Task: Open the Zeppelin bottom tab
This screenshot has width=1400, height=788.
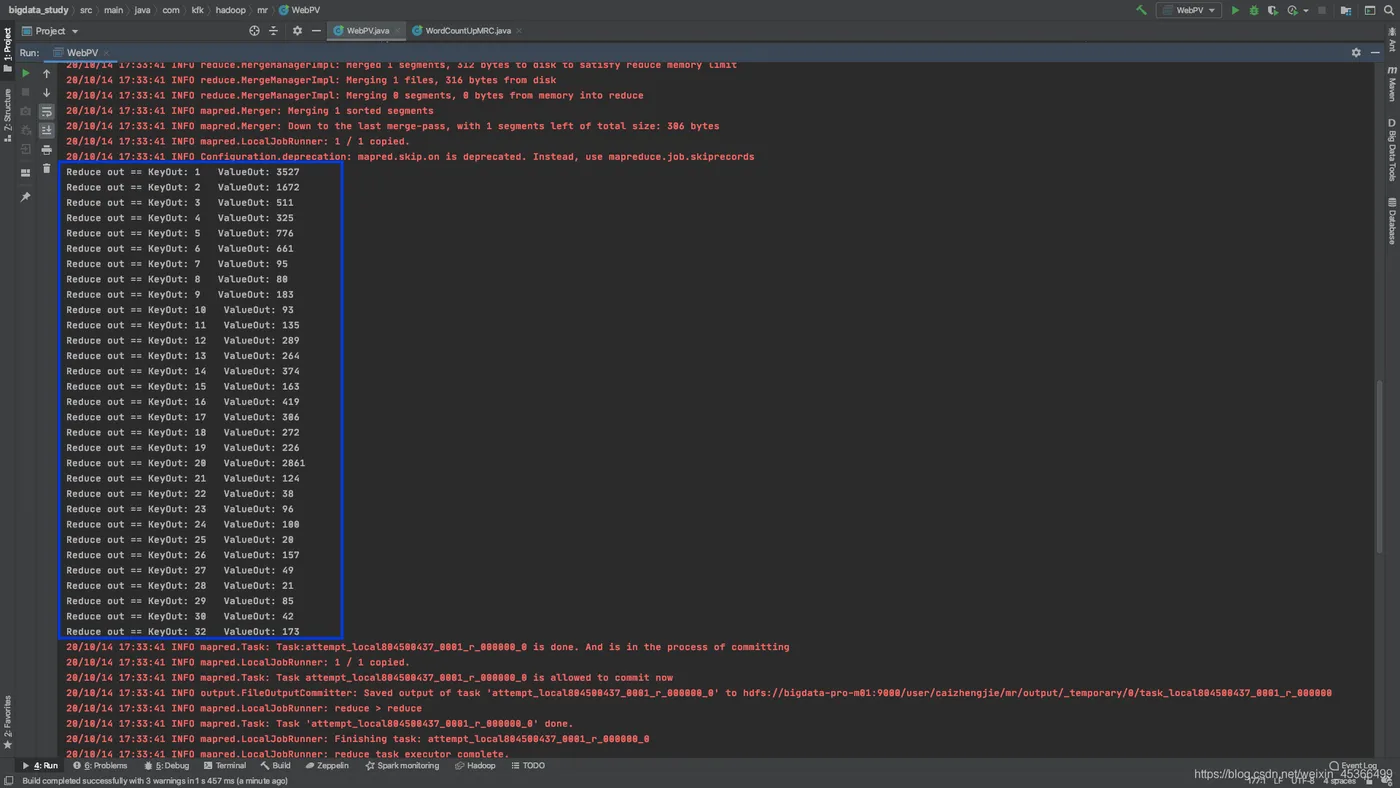Action: (327, 766)
